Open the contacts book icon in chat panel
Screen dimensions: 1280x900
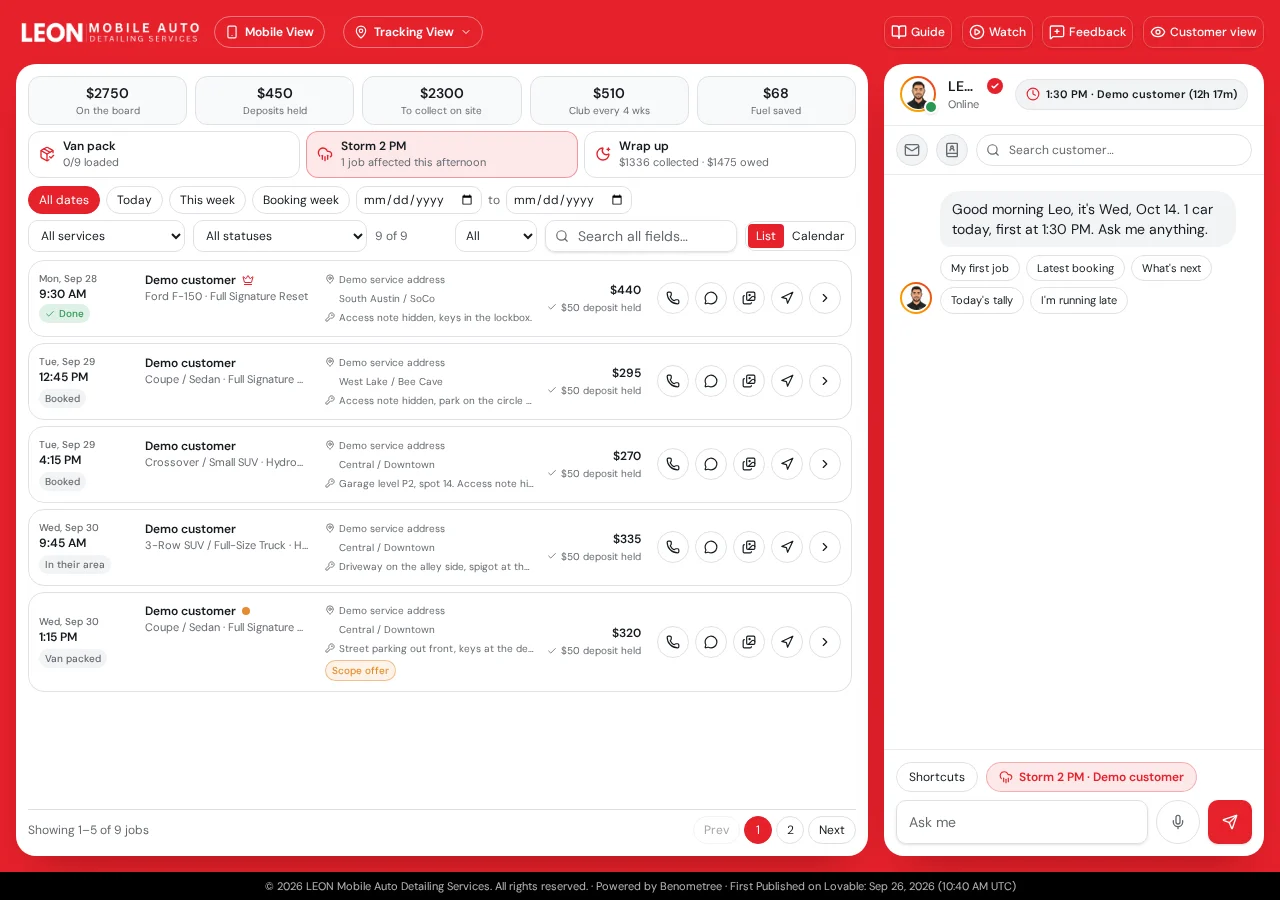tap(952, 150)
